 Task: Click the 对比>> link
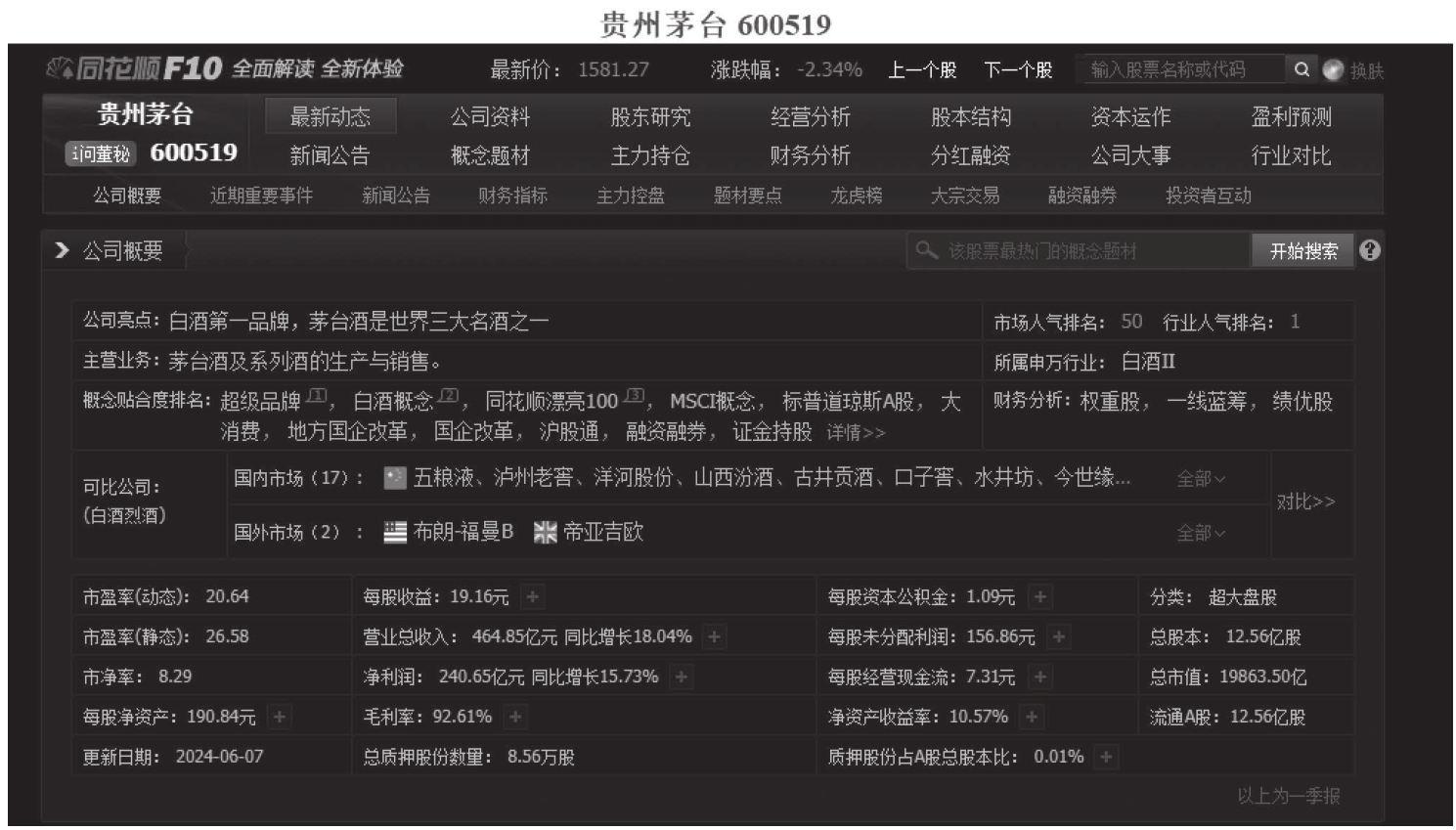(x=1305, y=502)
